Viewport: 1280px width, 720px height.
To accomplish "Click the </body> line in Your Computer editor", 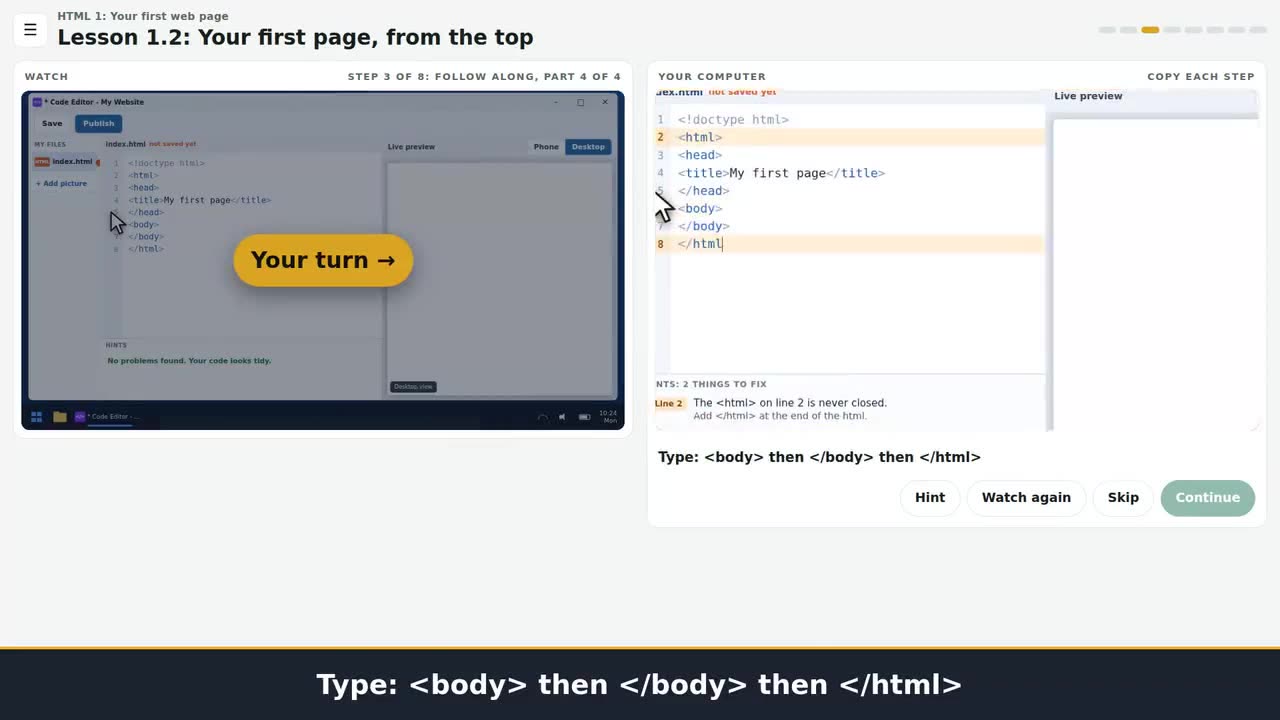I will pos(704,226).
